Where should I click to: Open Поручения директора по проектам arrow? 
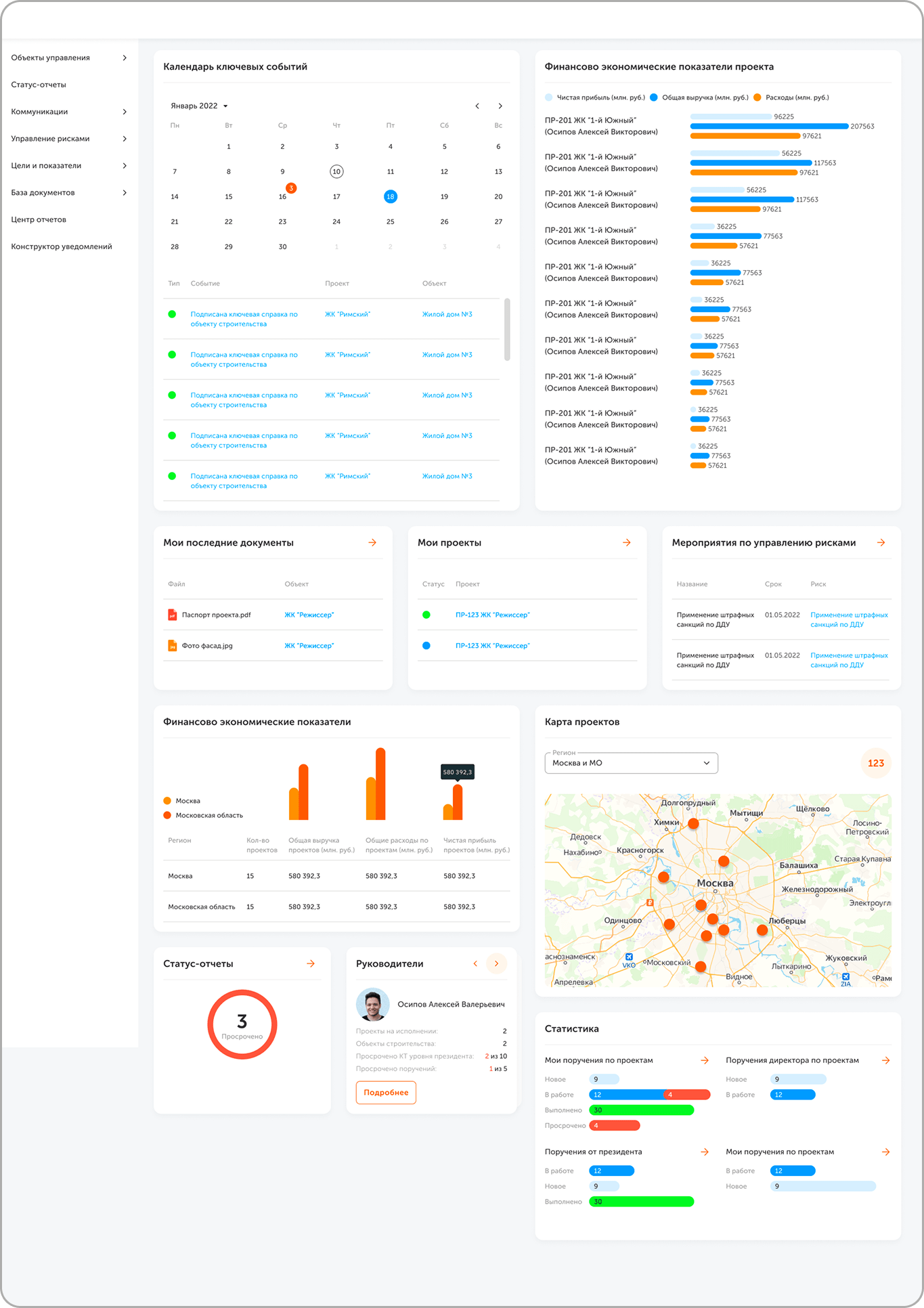coord(885,1060)
